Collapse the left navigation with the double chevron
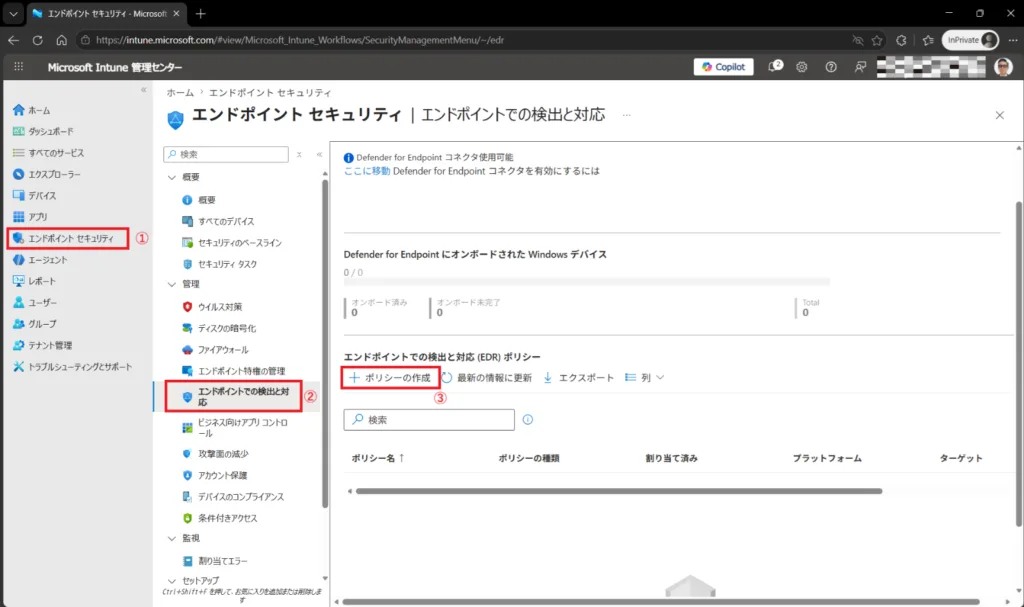This screenshot has height=607, width=1024. pos(144,90)
